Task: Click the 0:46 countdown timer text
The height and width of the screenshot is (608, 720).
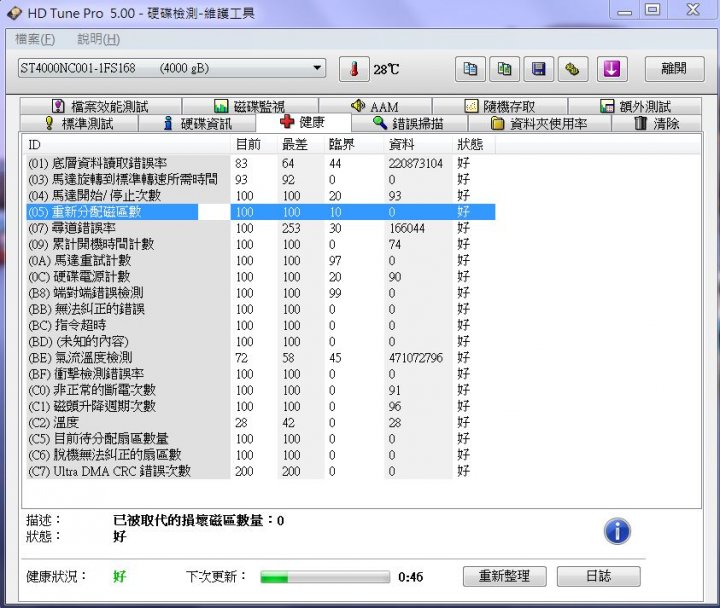Action: tap(411, 577)
